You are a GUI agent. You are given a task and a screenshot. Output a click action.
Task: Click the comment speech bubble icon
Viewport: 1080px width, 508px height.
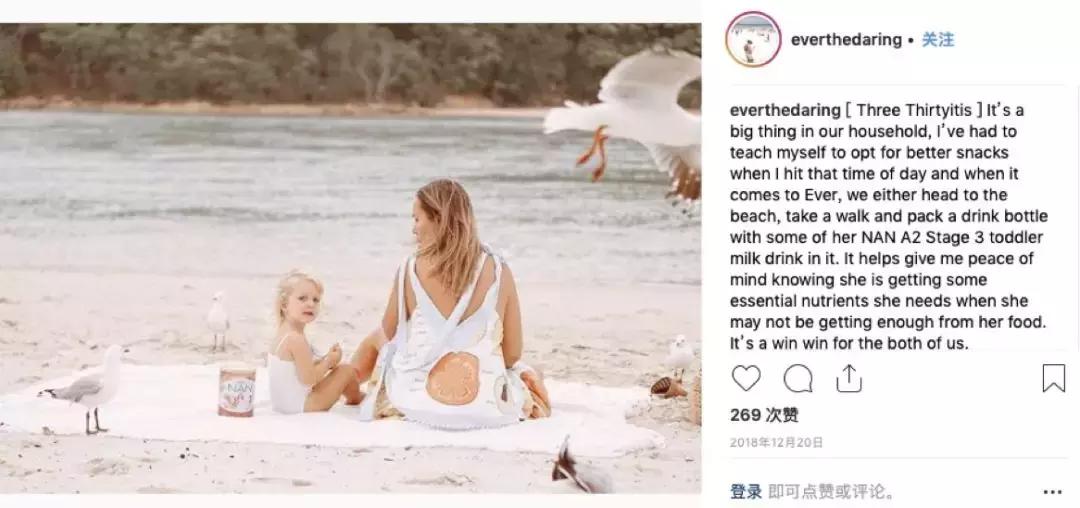798,378
